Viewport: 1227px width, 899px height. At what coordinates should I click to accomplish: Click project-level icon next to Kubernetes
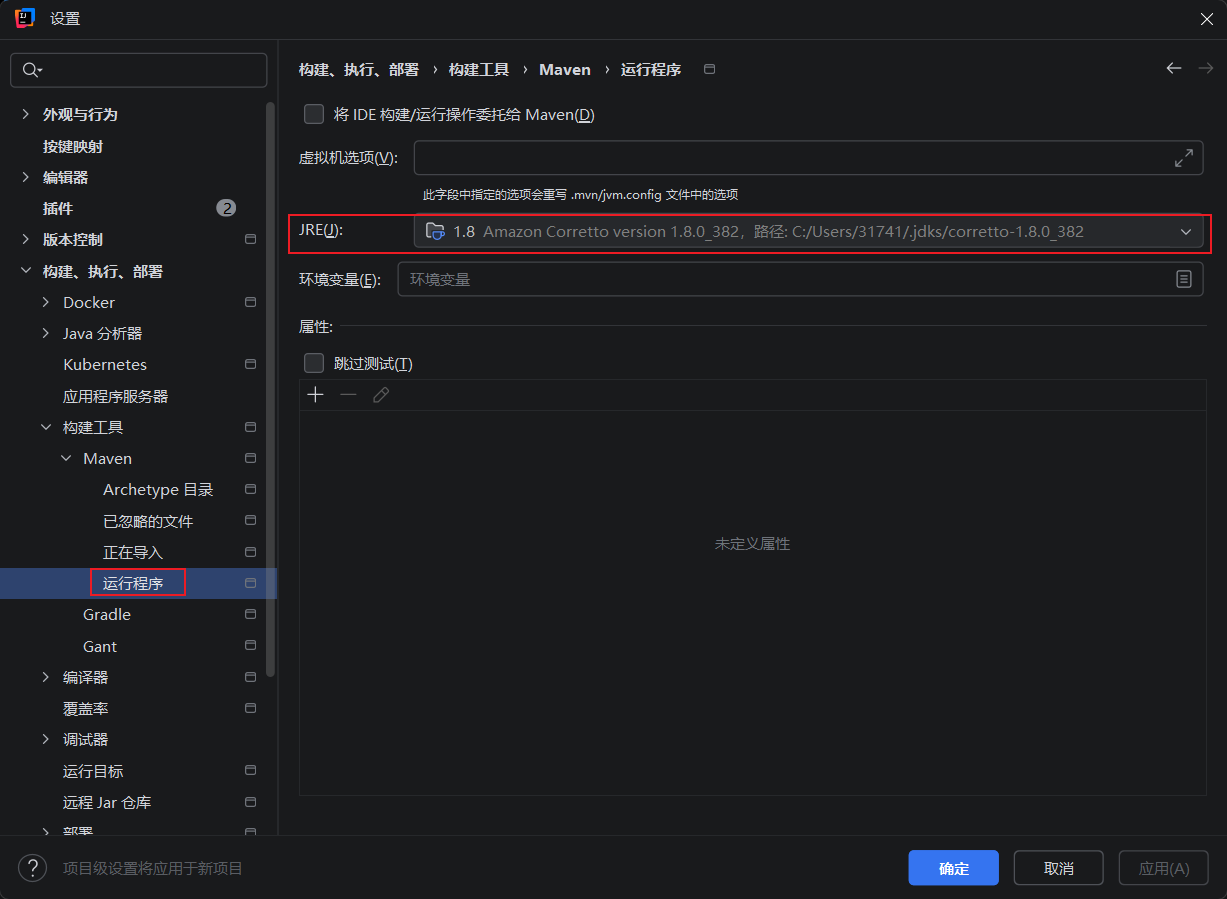tap(250, 365)
